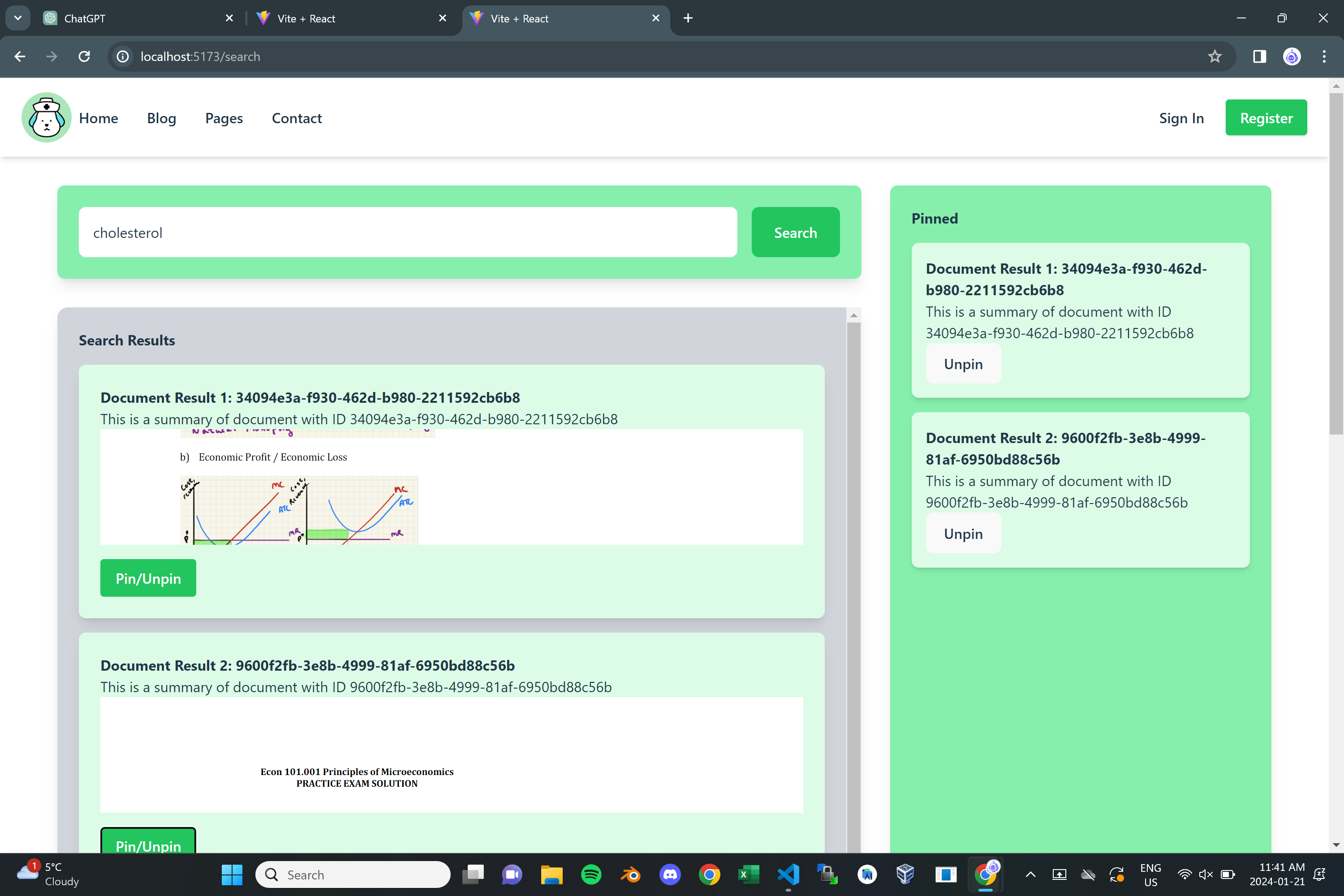The image size is (1344, 896).
Task: Click the Register button
Action: (x=1266, y=118)
